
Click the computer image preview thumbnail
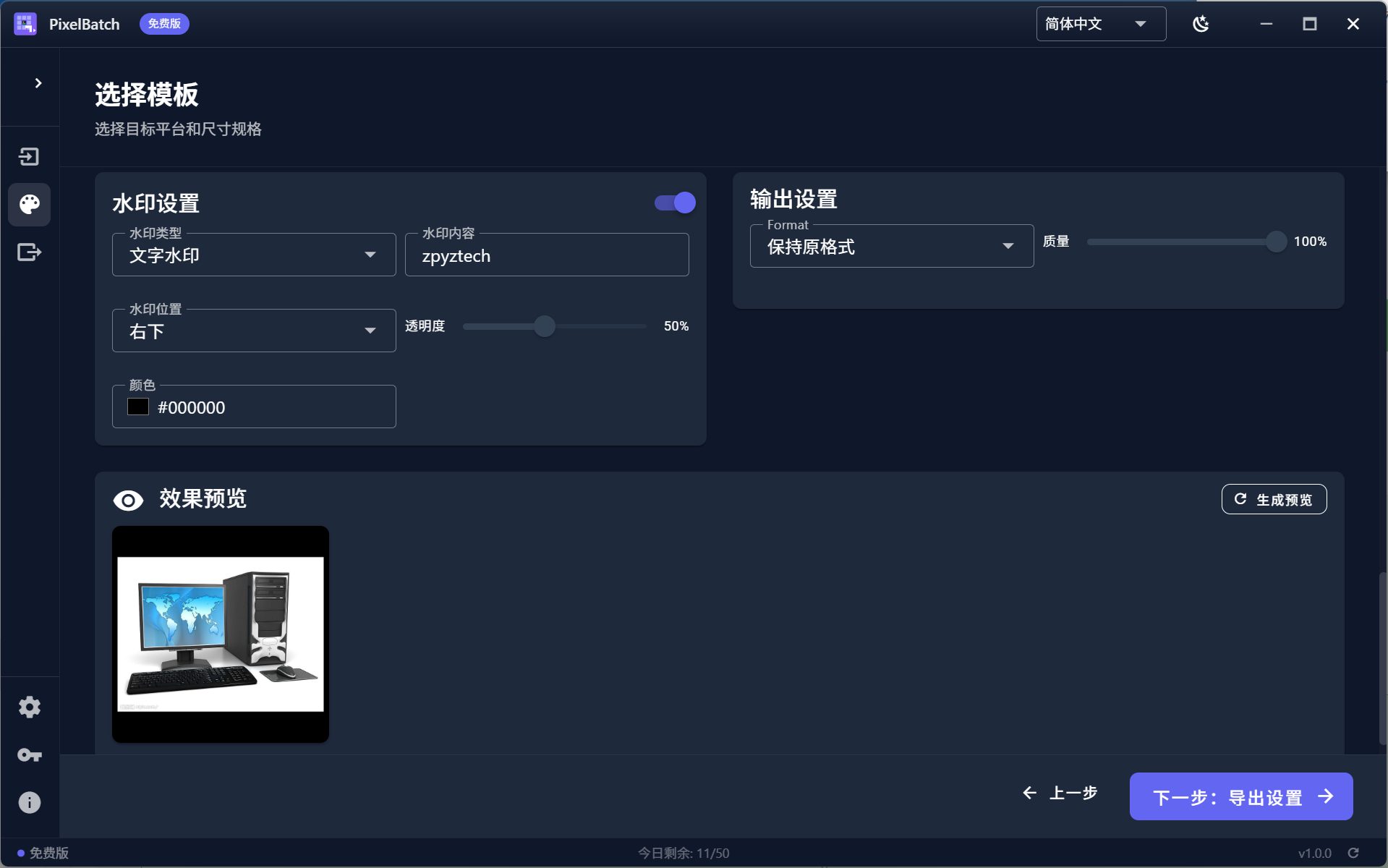pyautogui.click(x=220, y=634)
